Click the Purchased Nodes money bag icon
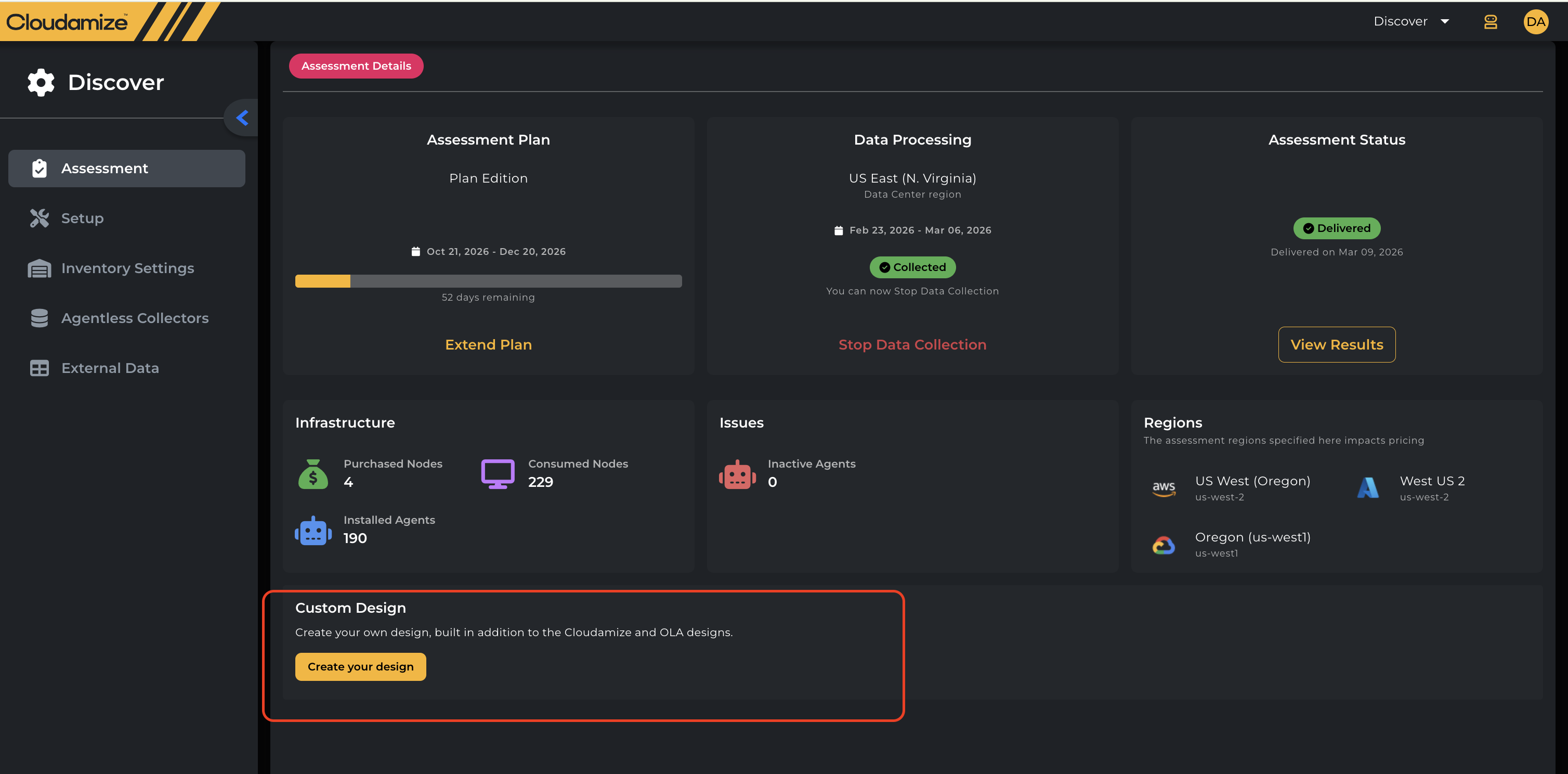The width and height of the screenshot is (1568, 774). [313, 474]
